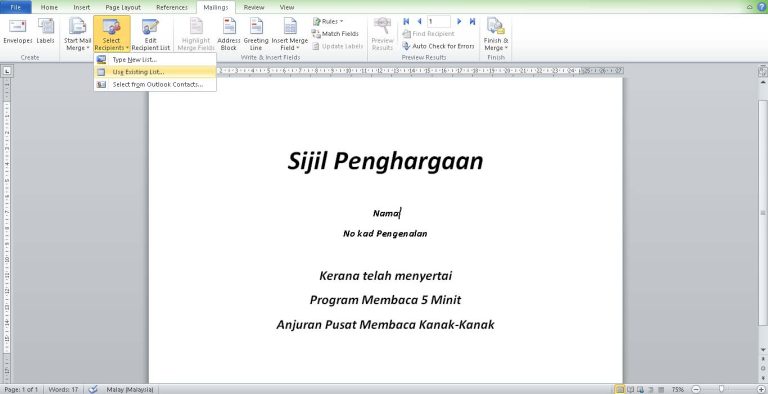The height and width of the screenshot is (394, 768).
Task: Click the vertical scrollbar thumb
Action: pyautogui.click(x=763, y=212)
